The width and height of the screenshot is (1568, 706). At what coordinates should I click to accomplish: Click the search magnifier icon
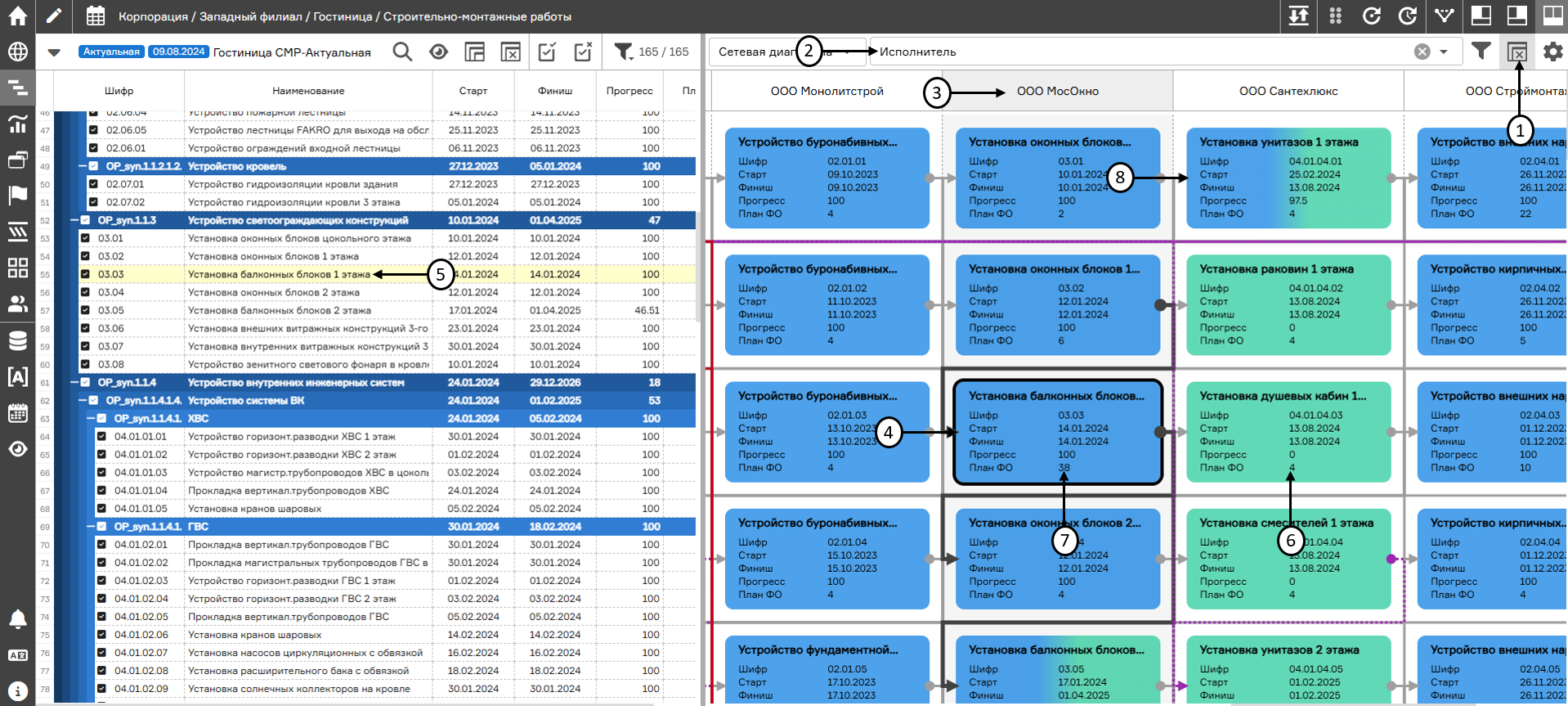402,52
